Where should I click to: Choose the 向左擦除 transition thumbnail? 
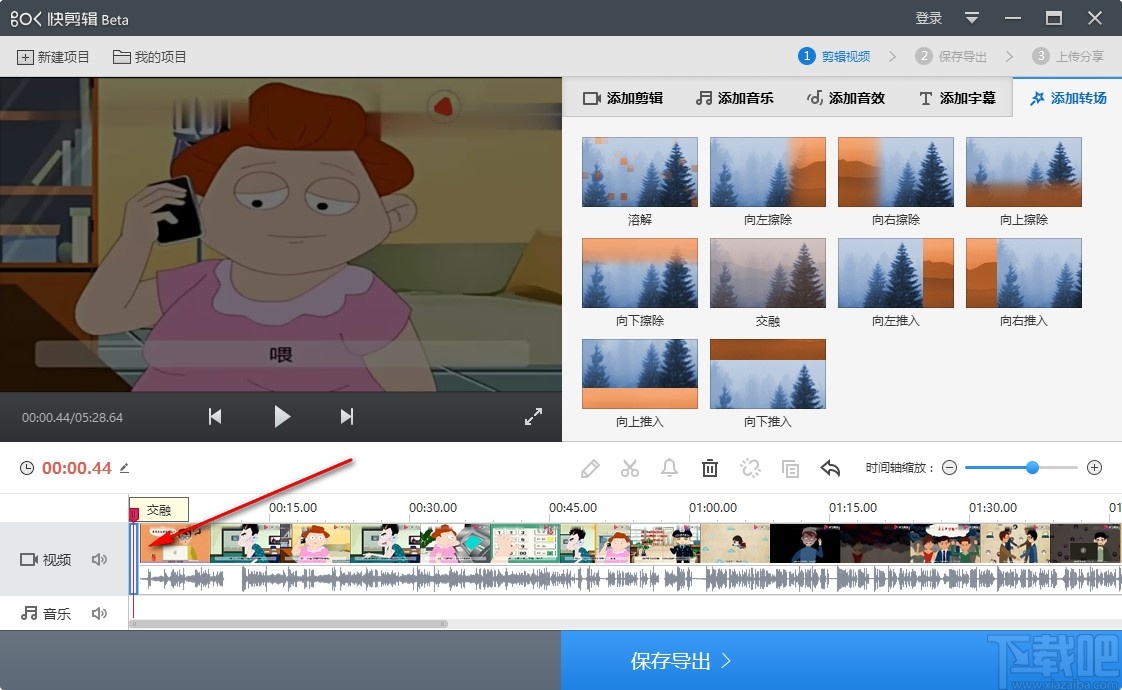[x=768, y=172]
